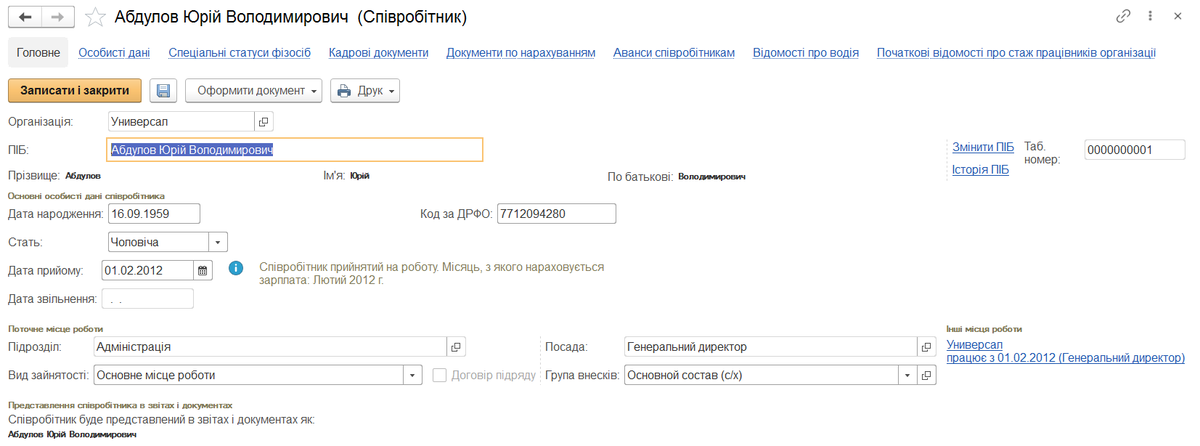Go forward with the right arrow button
The height and width of the screenshot is (446, 1200).
(x=58, y=17)
